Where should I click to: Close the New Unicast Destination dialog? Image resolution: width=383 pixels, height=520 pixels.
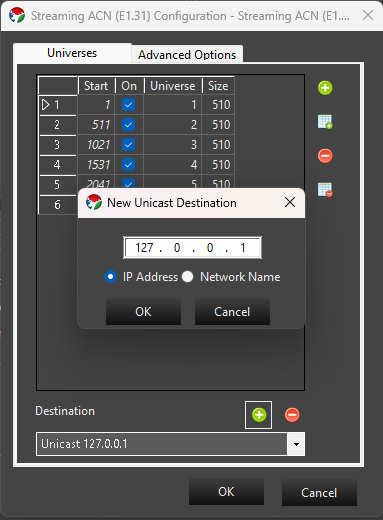click(290, 202)
